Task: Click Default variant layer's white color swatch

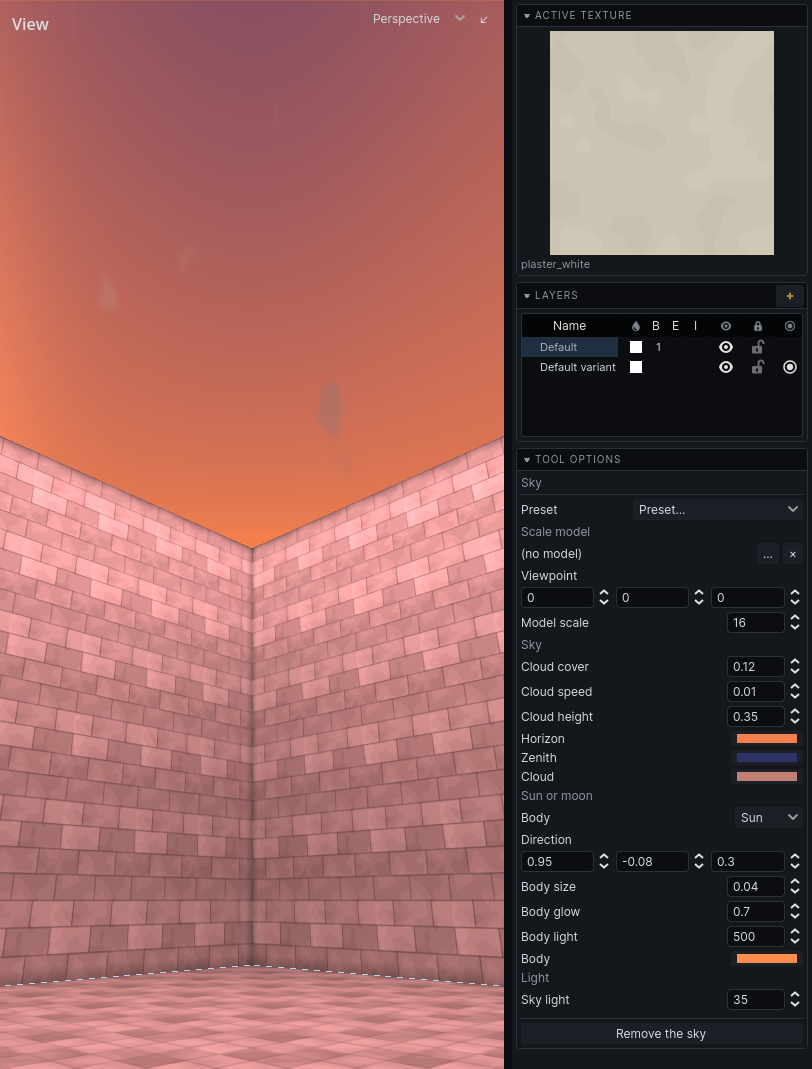Action: [636, 367]
